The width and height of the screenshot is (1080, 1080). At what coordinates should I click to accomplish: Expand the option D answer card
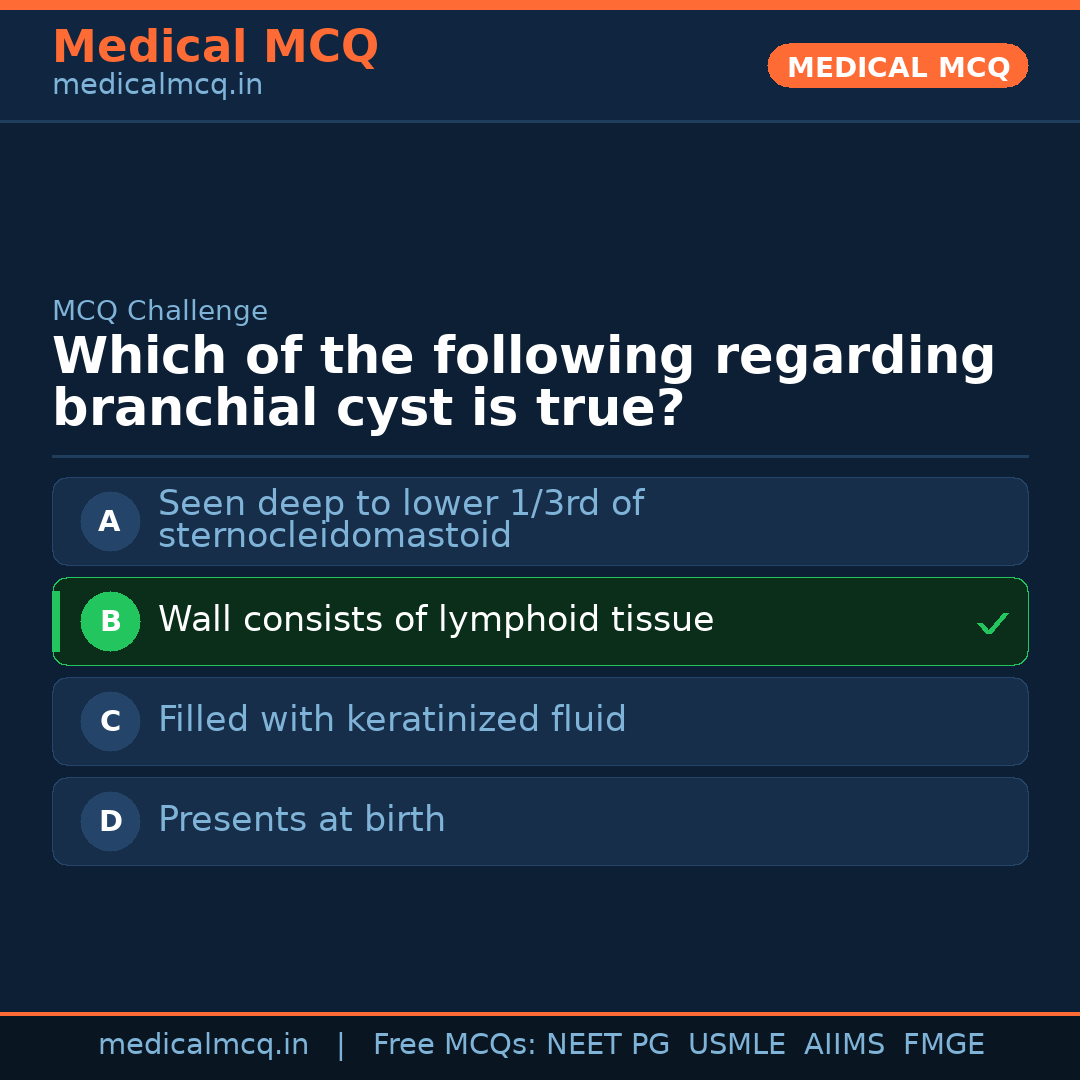(540, 821)
